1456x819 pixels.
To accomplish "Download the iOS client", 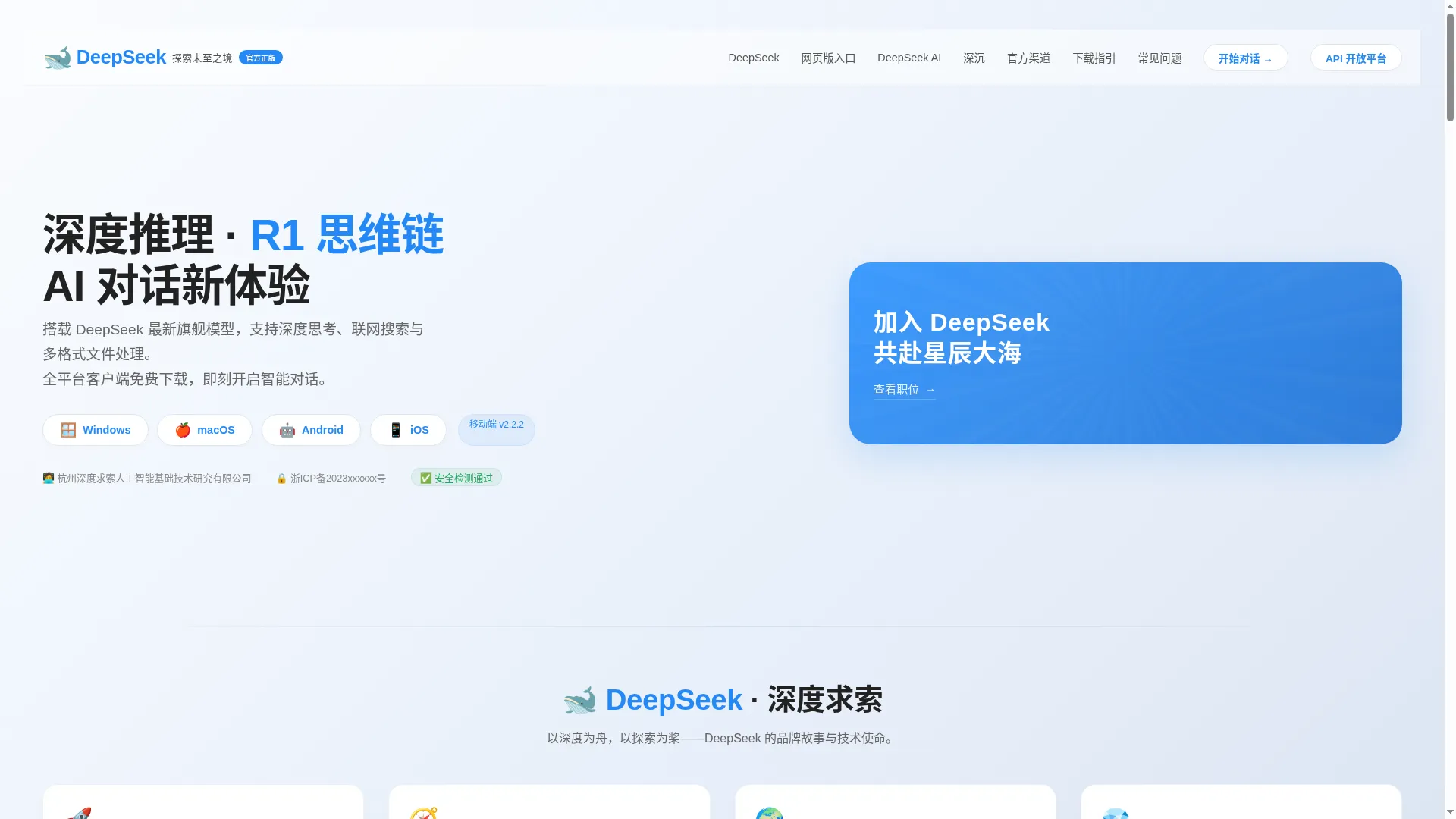I will [409, 430].
